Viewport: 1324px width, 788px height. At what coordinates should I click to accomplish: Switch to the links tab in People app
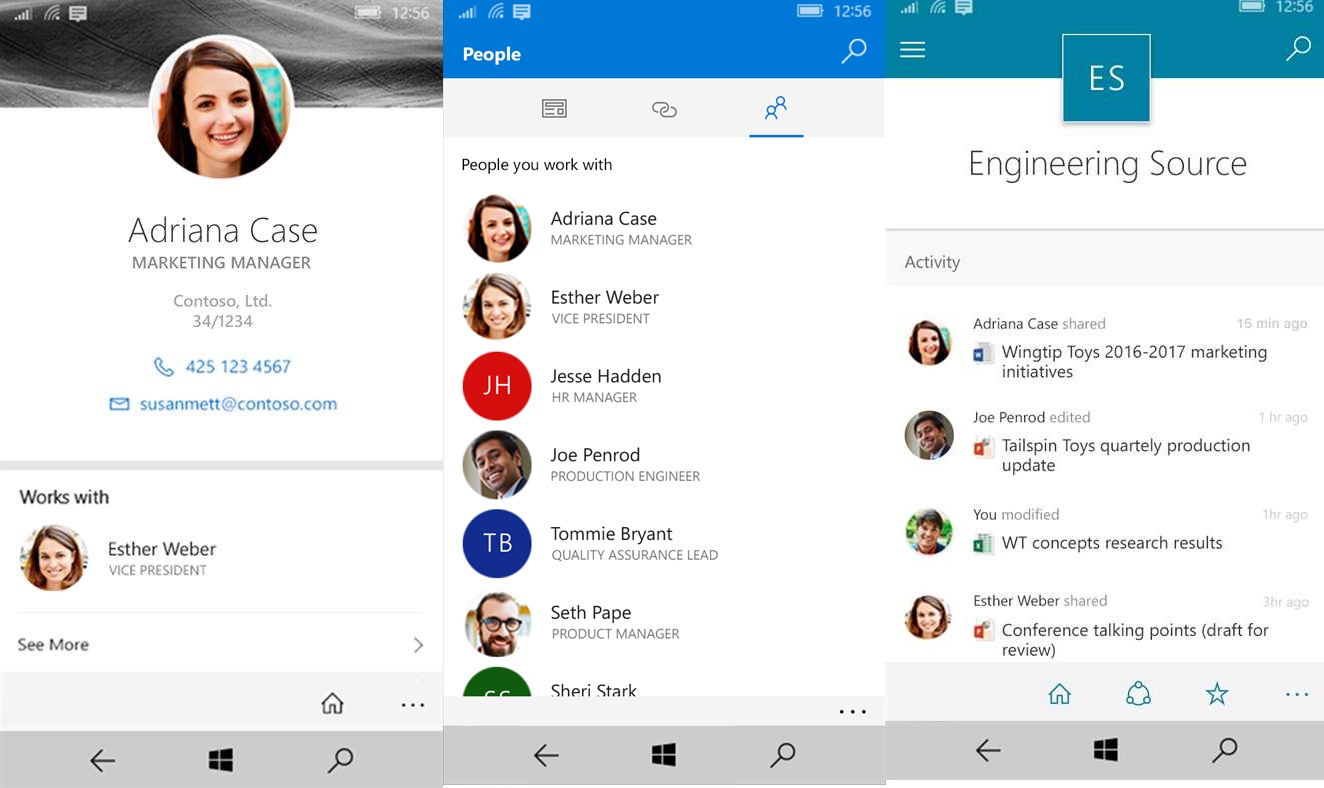coord(665,107)
